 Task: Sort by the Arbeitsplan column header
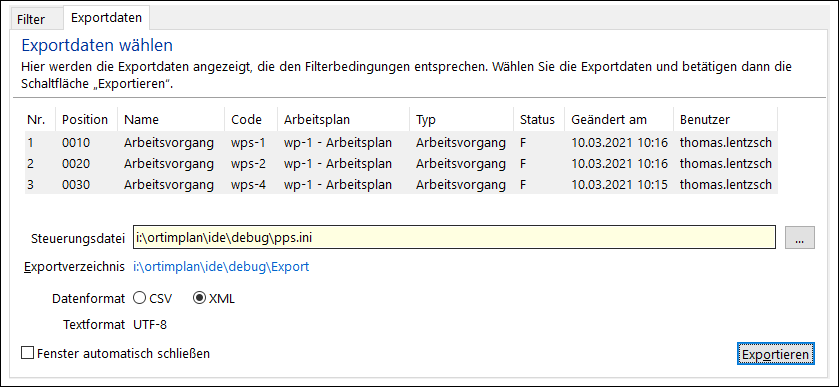click(344, 120)
